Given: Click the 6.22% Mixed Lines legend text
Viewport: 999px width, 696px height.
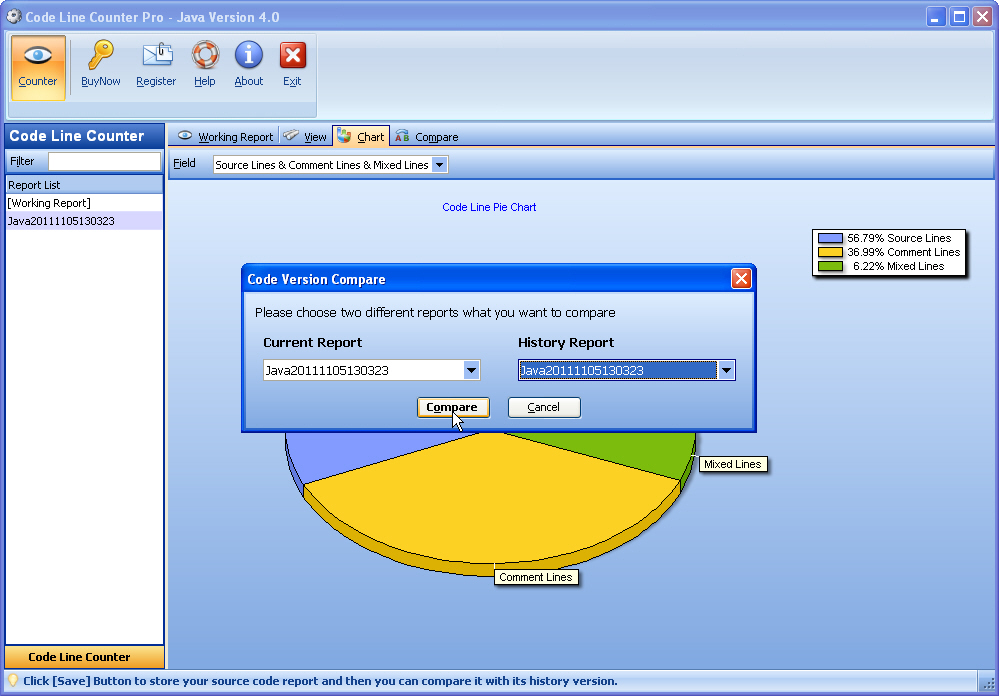Looking at the screenshot, I should (x=898, y=266).
